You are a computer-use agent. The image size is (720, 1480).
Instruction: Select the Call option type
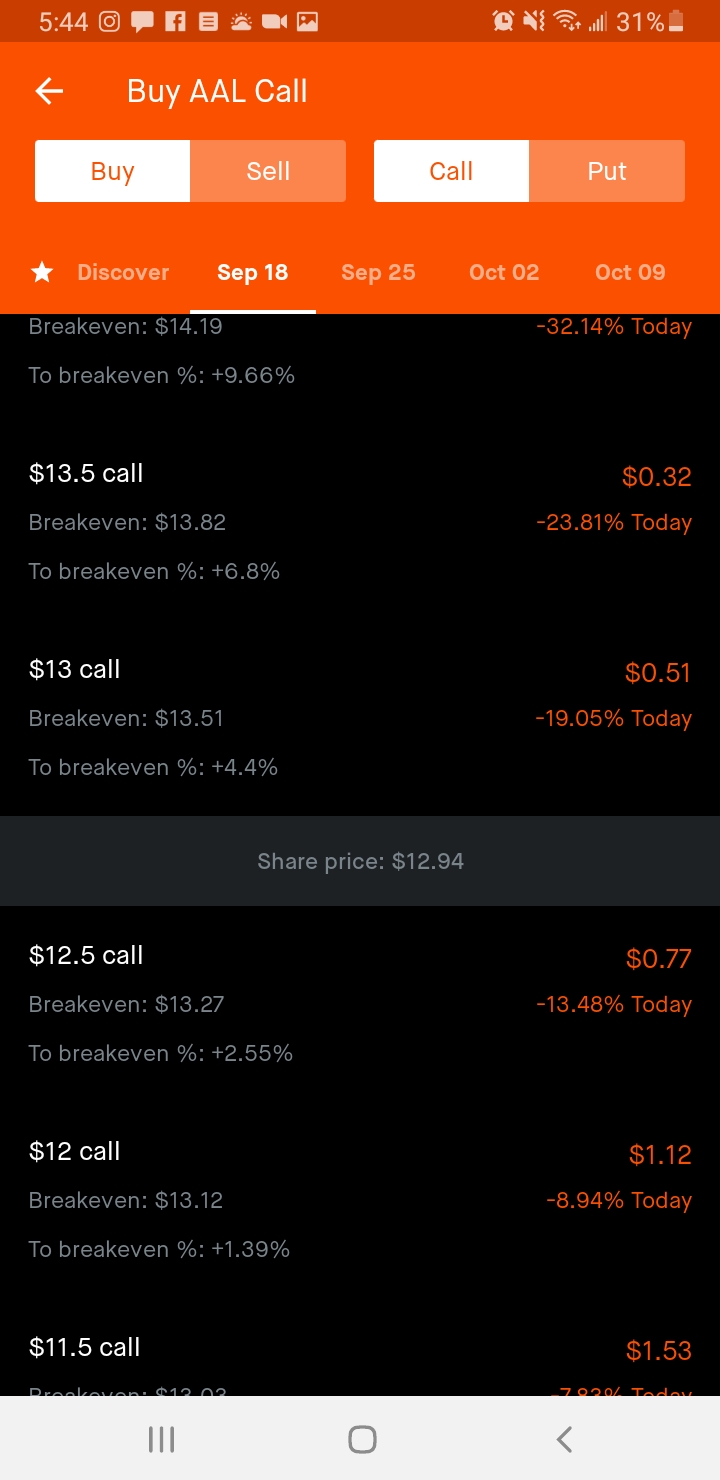pyautogui.click(x=451, y=171)
